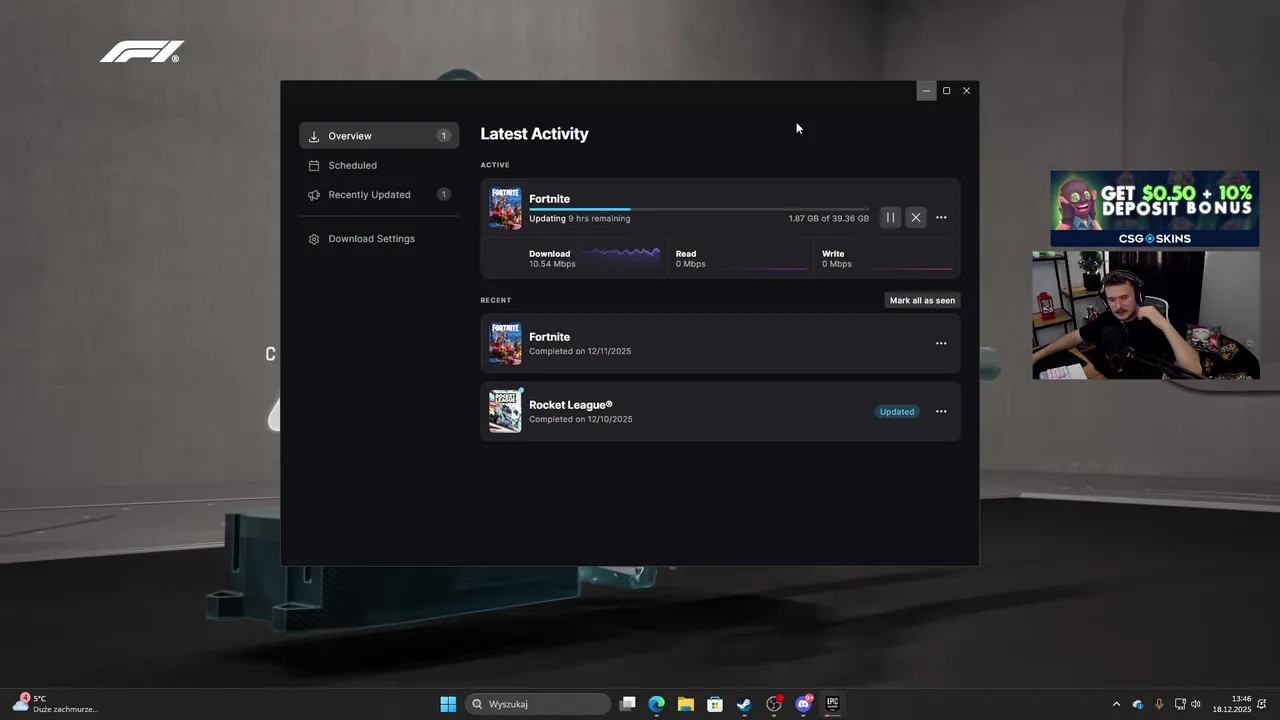The image size is (1280, 720).
Task: Open the clock and date flyout
Action: coord(1232,704)
